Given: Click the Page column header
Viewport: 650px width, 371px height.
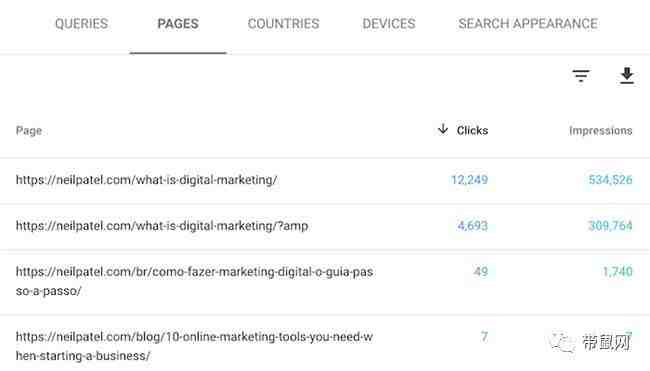Looking at the screenshot, I should (x=29, y=131).
